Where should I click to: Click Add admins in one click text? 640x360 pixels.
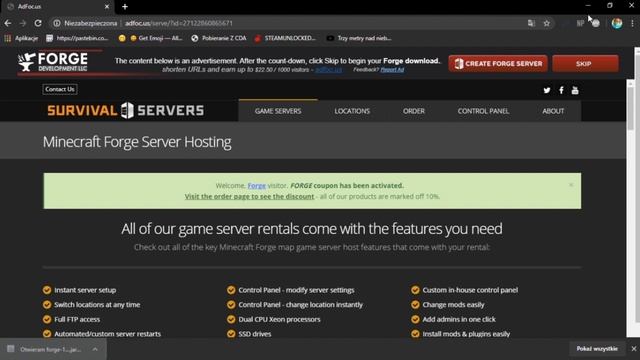pos(459,319)
